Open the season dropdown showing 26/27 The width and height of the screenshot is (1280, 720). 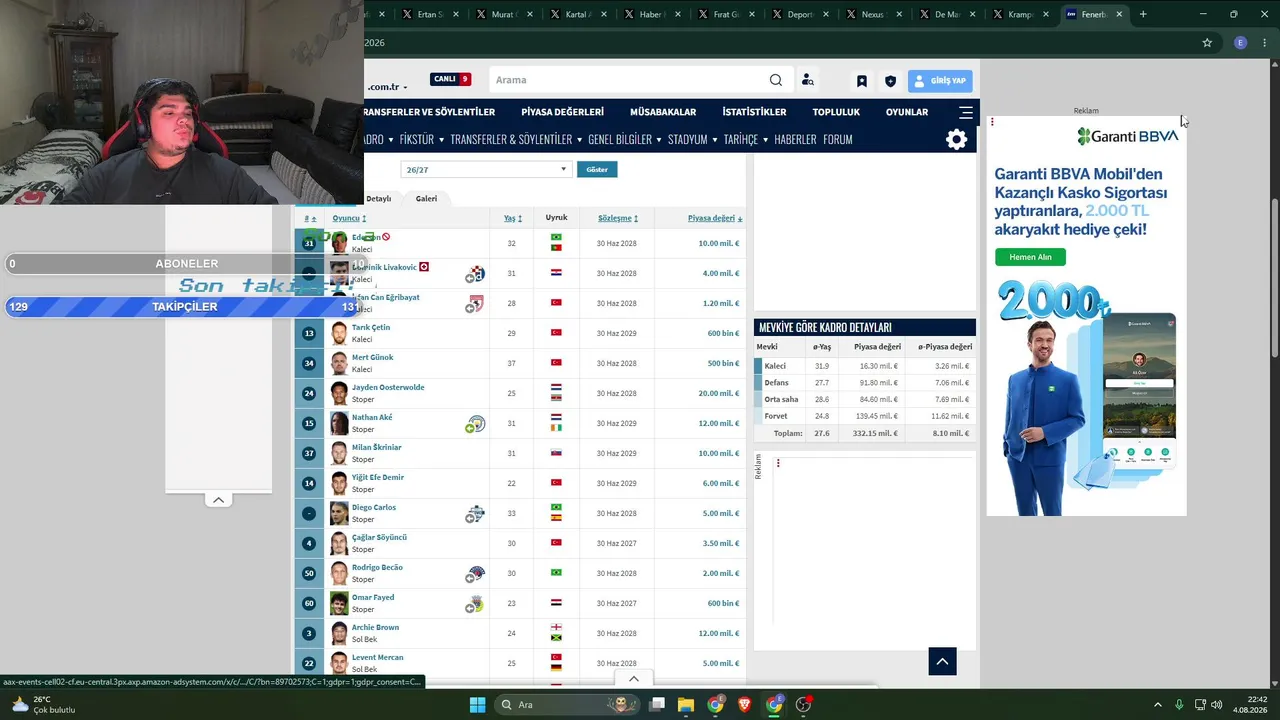[486, 170]
